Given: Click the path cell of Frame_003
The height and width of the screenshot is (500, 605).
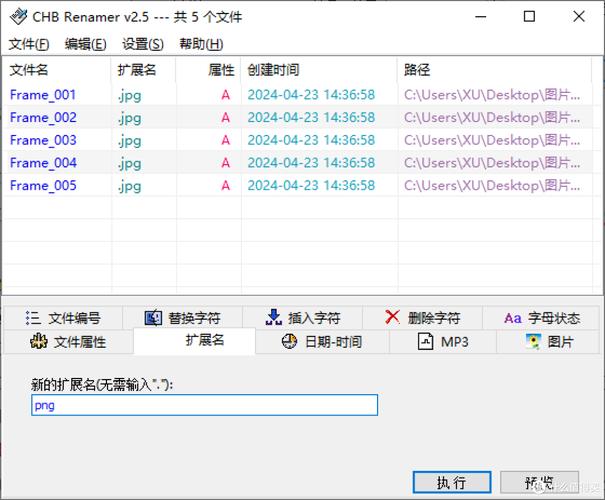Looking at the screenshot, I should [492, 140].
